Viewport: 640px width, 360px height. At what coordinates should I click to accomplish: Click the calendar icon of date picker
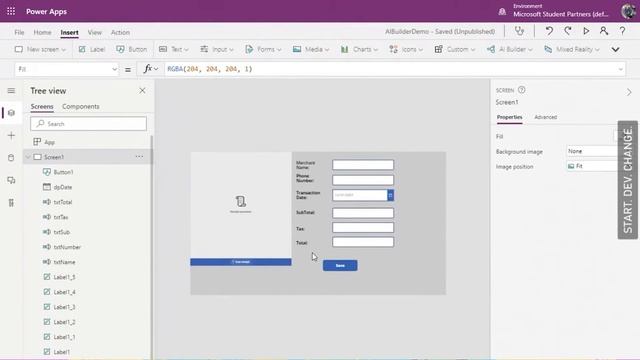tap(391, 195)
